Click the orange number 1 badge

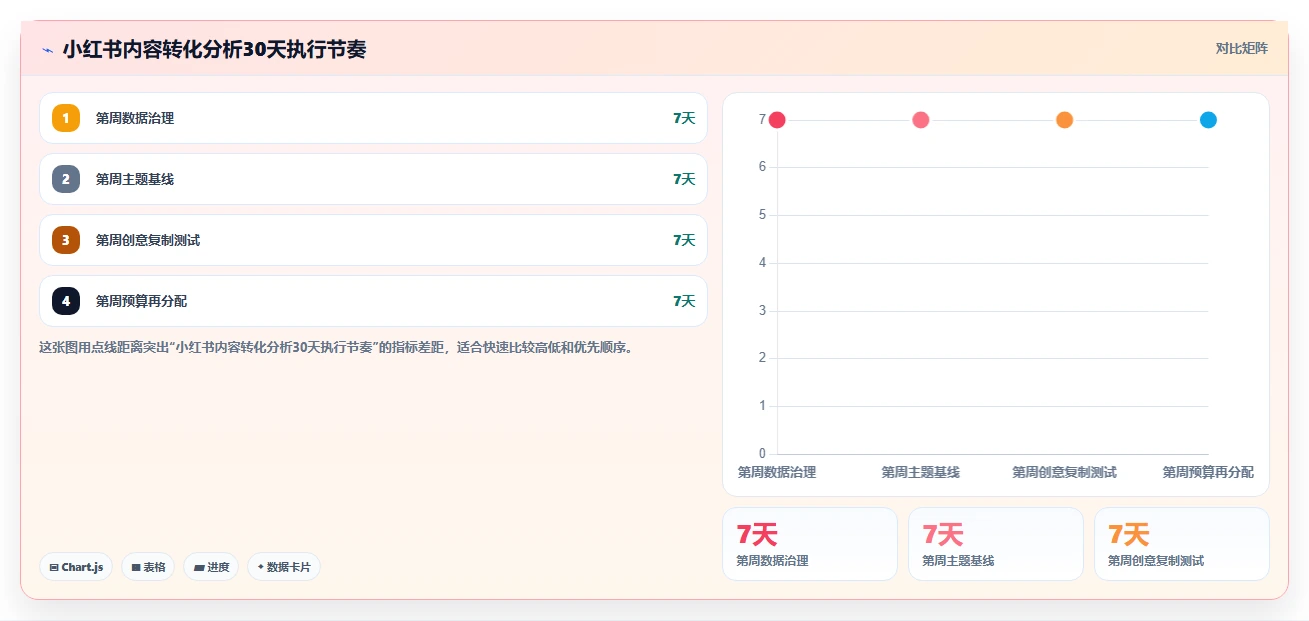pos(66,118)
